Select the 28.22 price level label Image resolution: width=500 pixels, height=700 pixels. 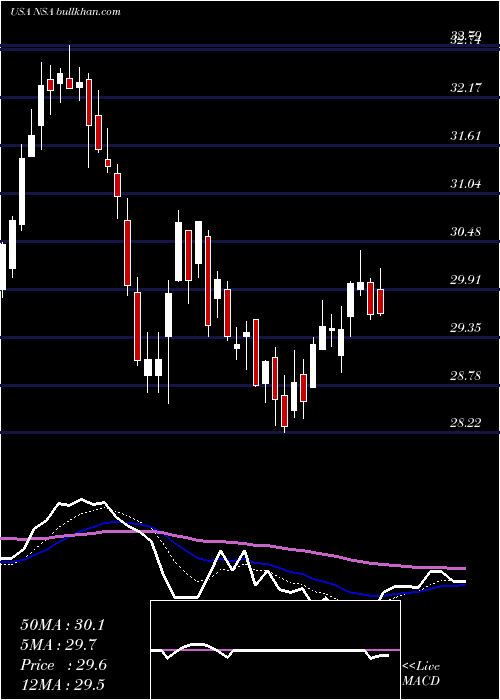coord(466,423)
